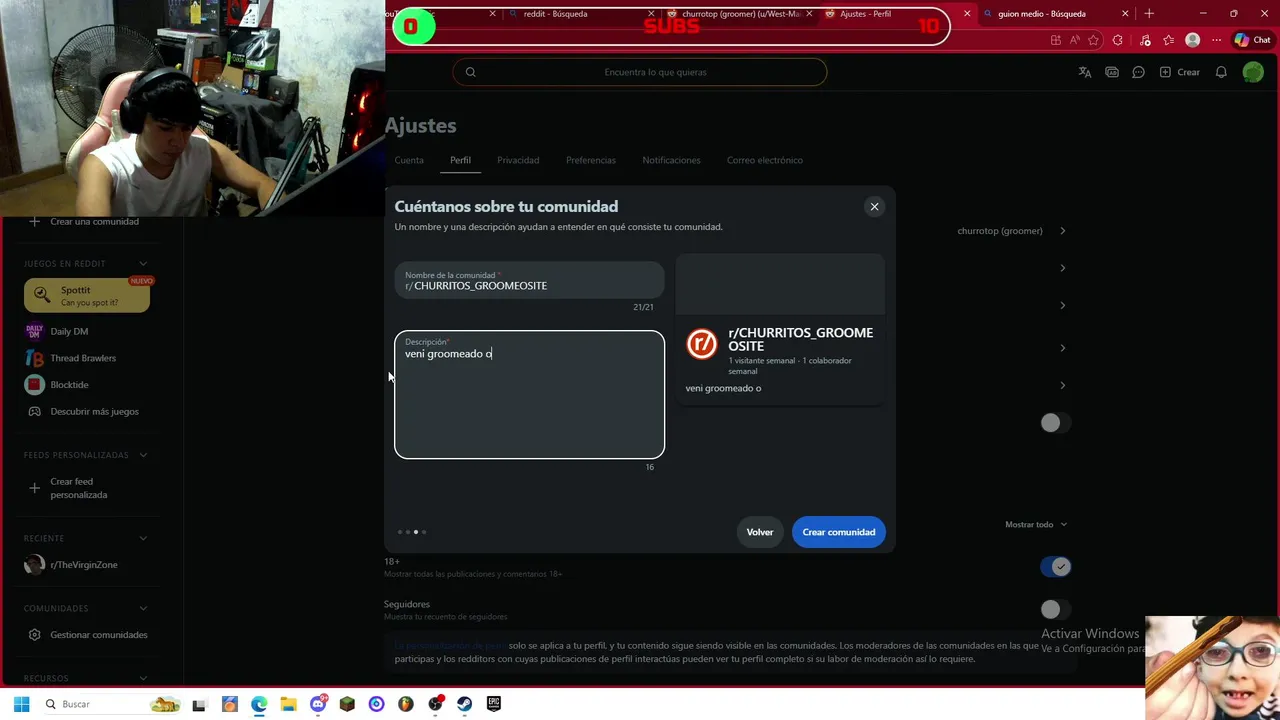Click the browser profile picture icon

coord(1192,40)
